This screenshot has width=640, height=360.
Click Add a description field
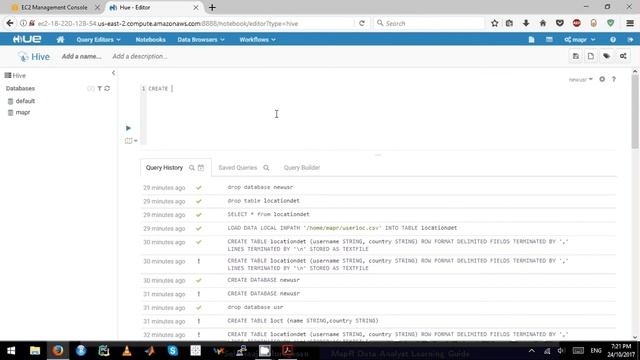pyautogui.click(x=140, y=56)
